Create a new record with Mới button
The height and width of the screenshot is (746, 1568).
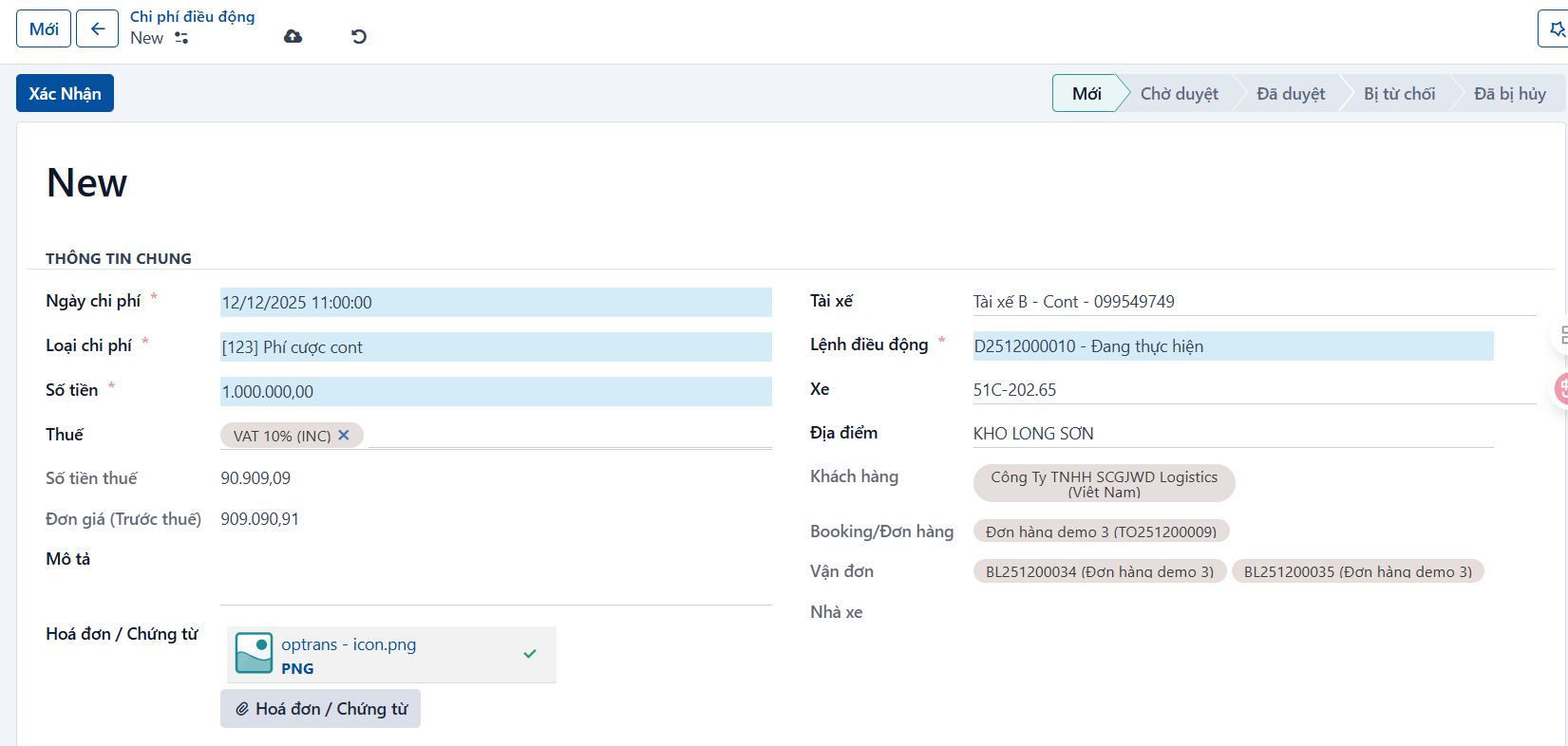pyautogui.click(x=44, y=28)
